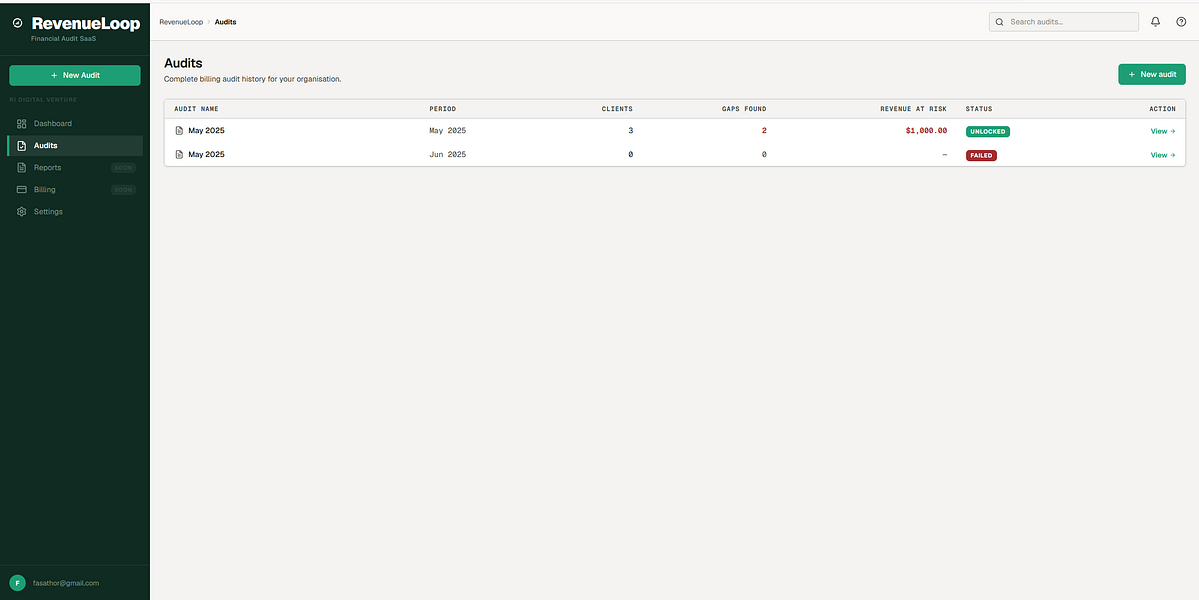Click the magnifier icon in the search box

coord(999,22)
